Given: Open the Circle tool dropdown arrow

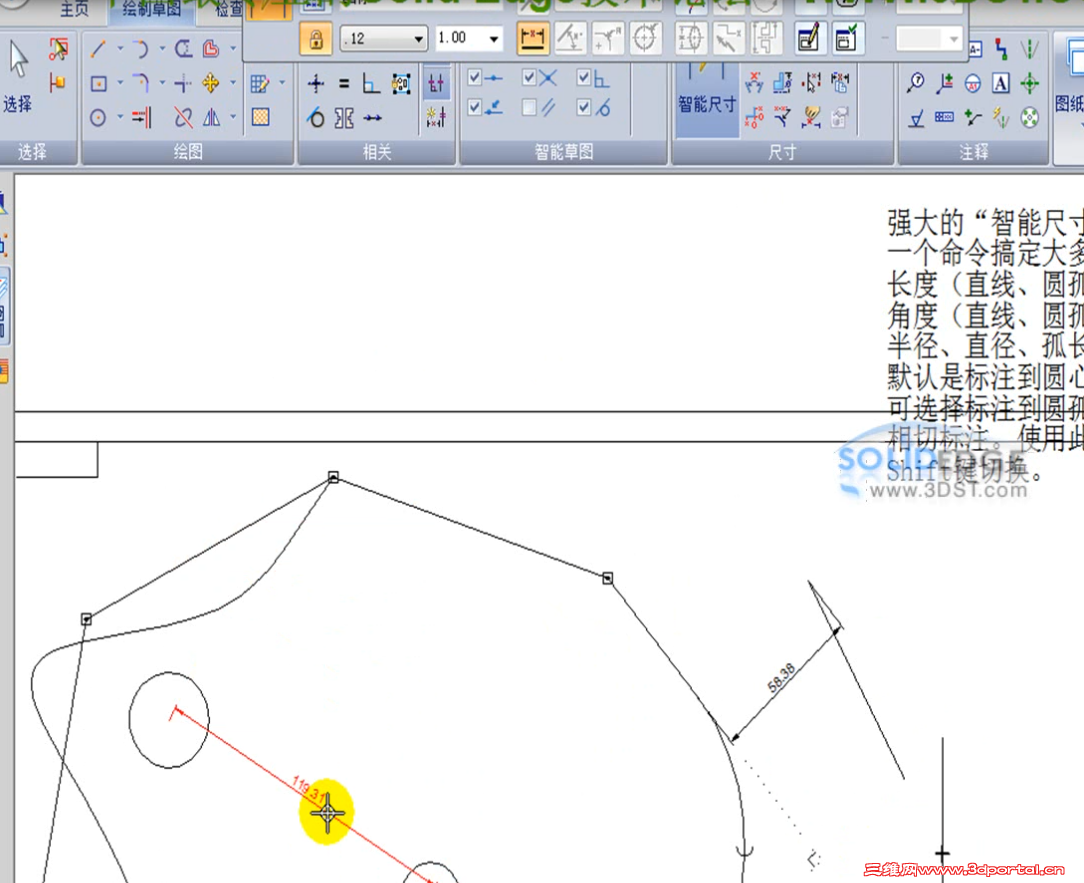Looking at the screenshot, I should coord(120,118).
